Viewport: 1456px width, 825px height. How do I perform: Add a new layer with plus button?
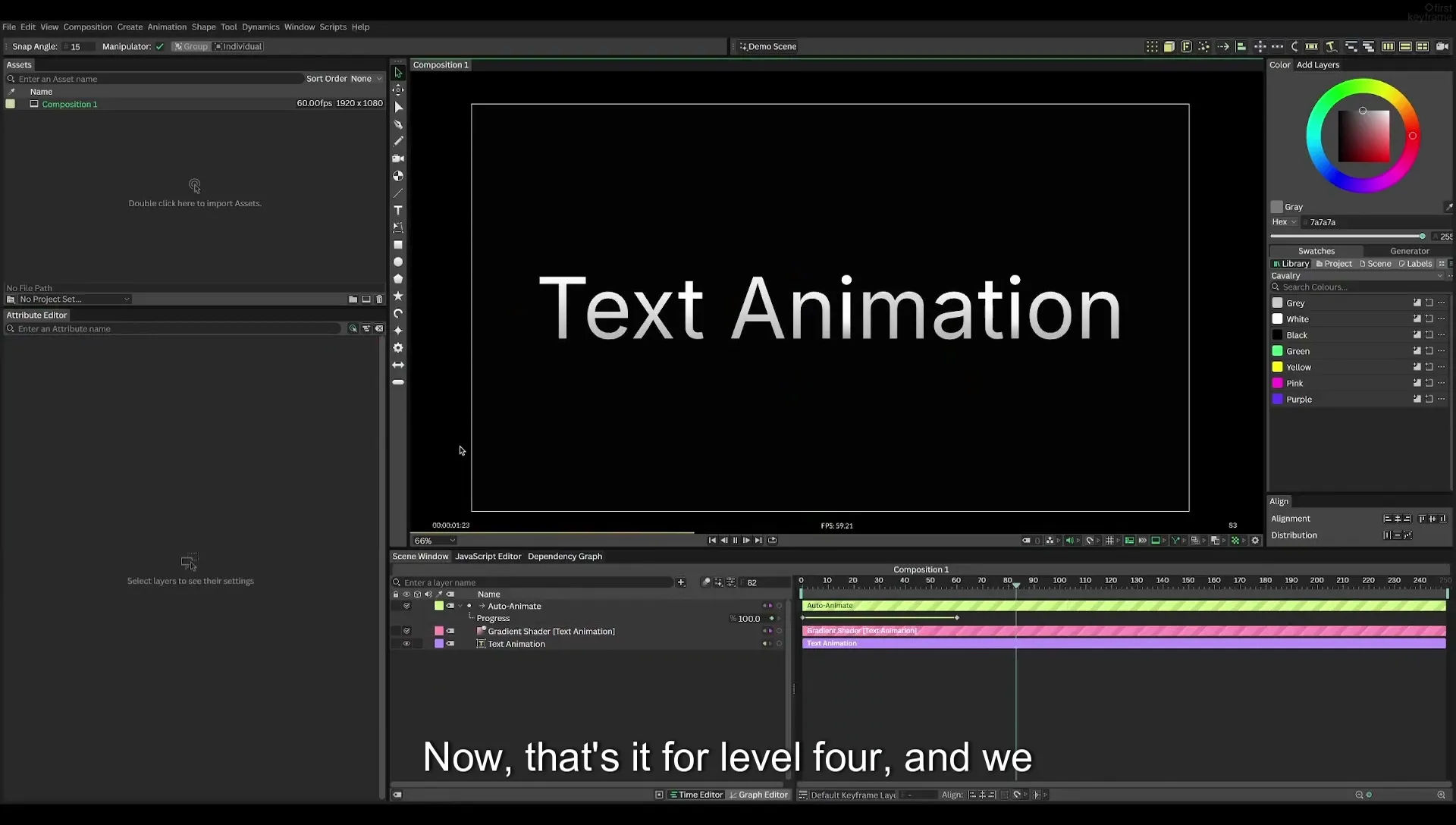[x=681, y=582]
